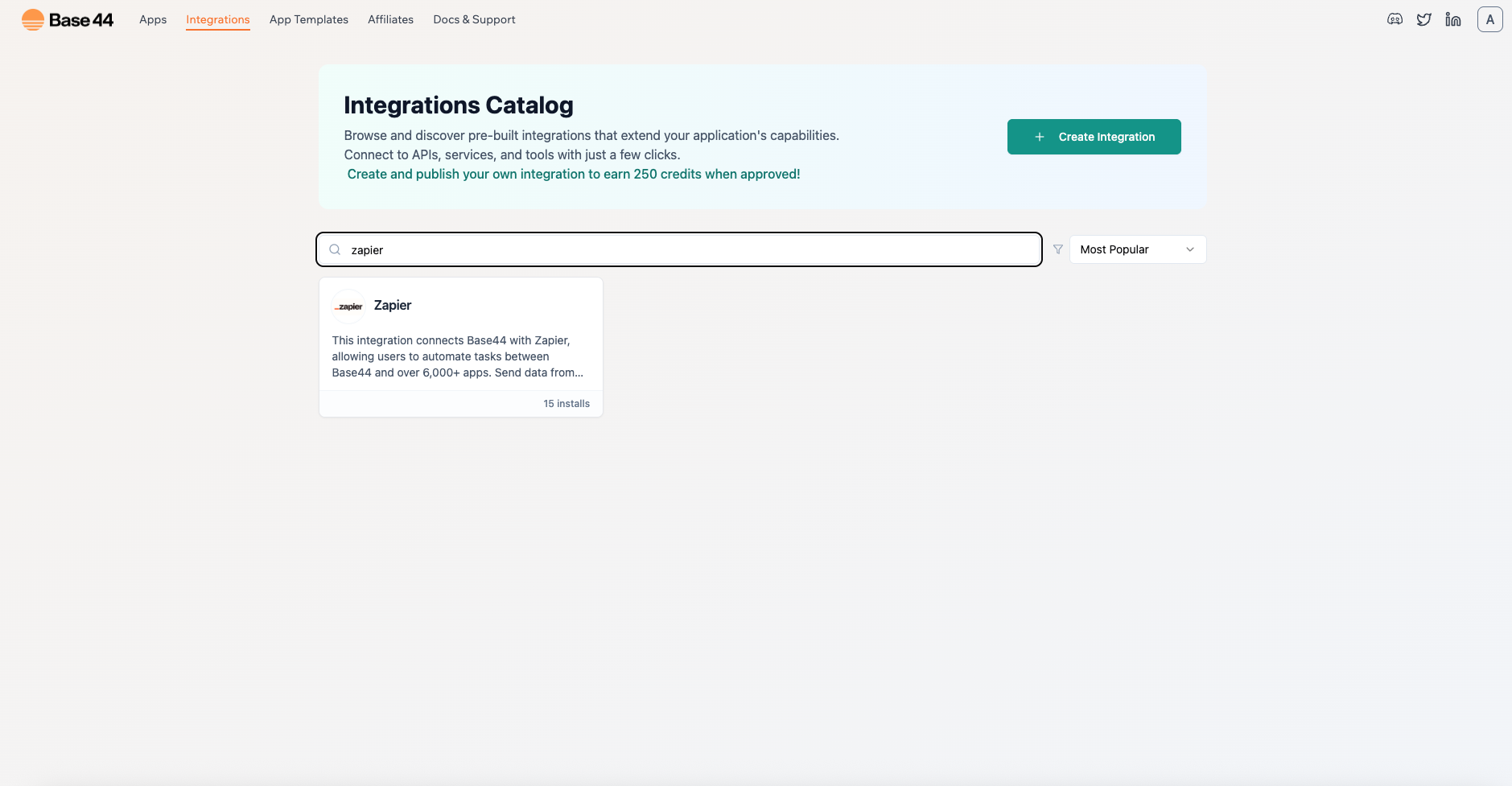Click the search magnifier icon
Viewport: 1512px width, 786px height.
point(334,249)
